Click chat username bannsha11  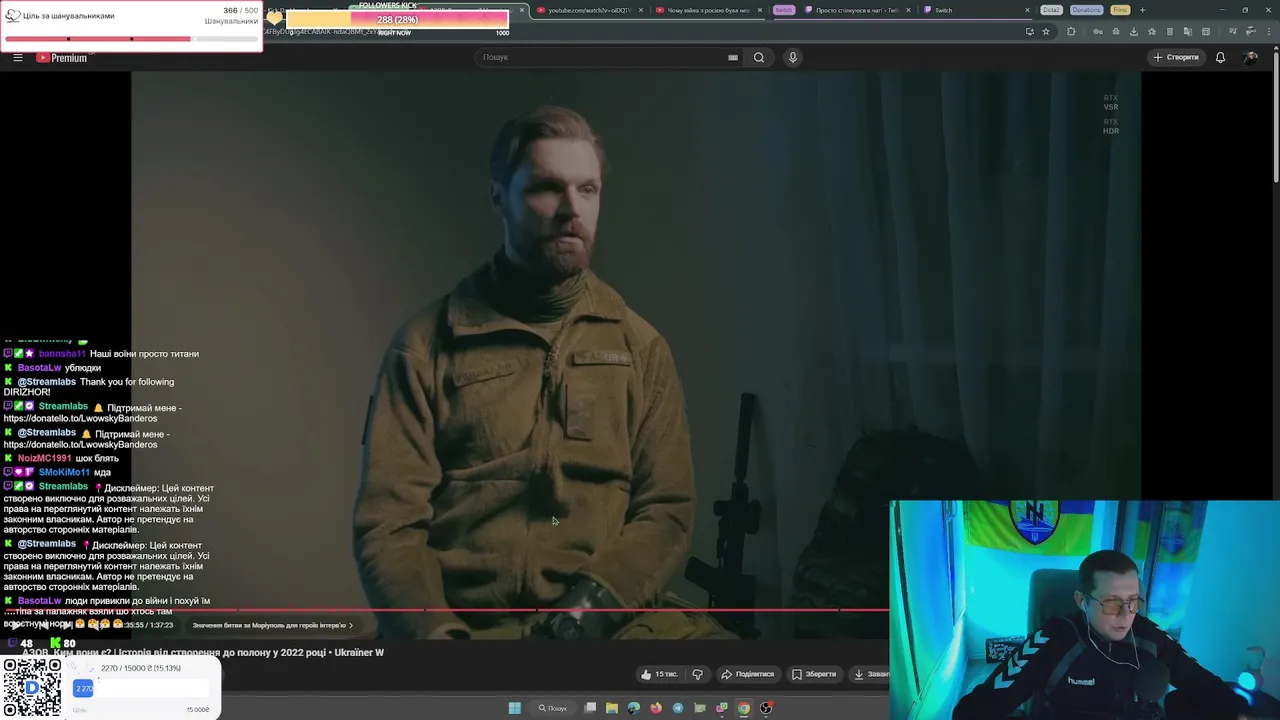click(x=62, y=354)
